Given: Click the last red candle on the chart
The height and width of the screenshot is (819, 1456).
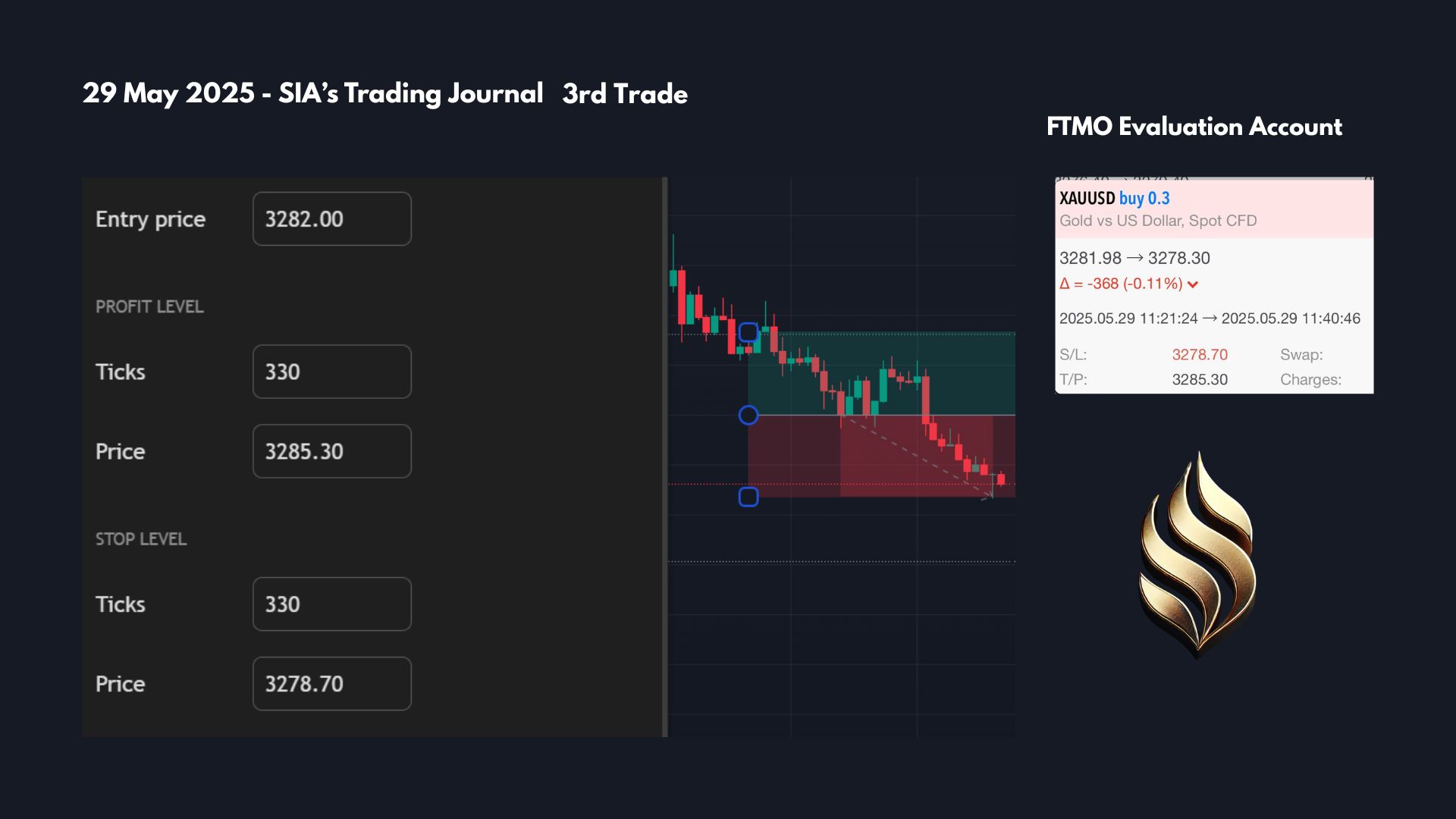Looking at the screenshot, I should [x=1001, y=479].
